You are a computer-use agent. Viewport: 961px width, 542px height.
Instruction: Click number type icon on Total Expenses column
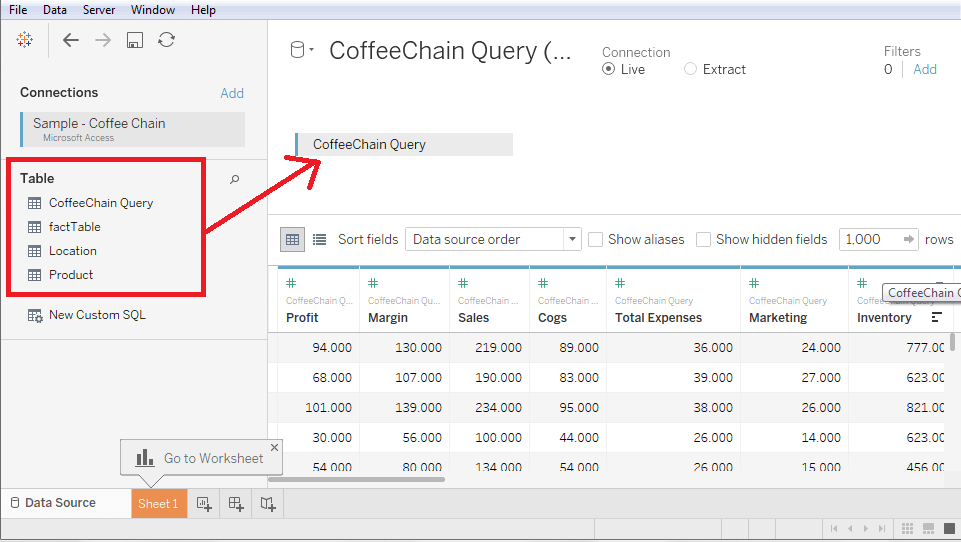tap(620, 283)
